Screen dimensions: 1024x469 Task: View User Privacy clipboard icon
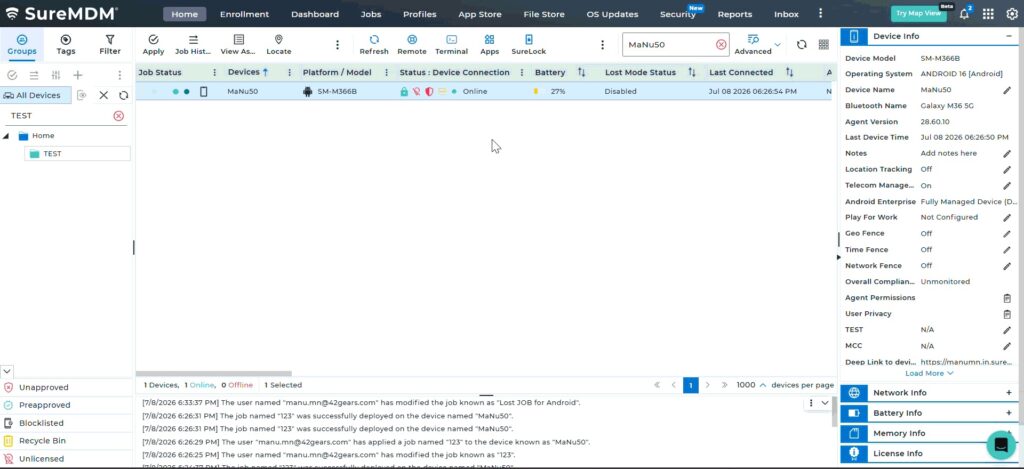click(x=1007, y=314)
